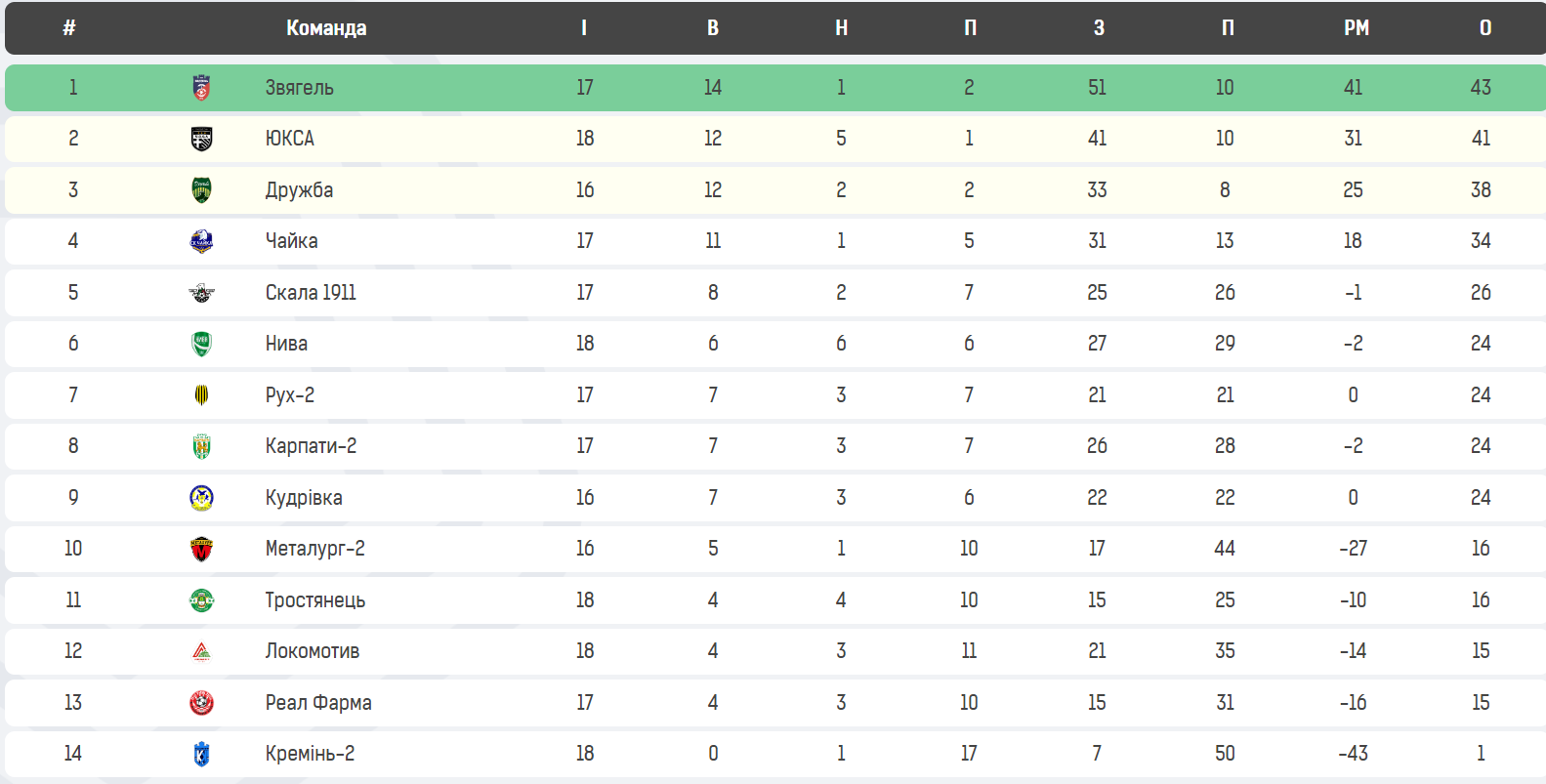Screen dimensions: 1546x784
Task: Click the Локомотив triangle logo
Action: pyautogui.click(x=201, y=651)
